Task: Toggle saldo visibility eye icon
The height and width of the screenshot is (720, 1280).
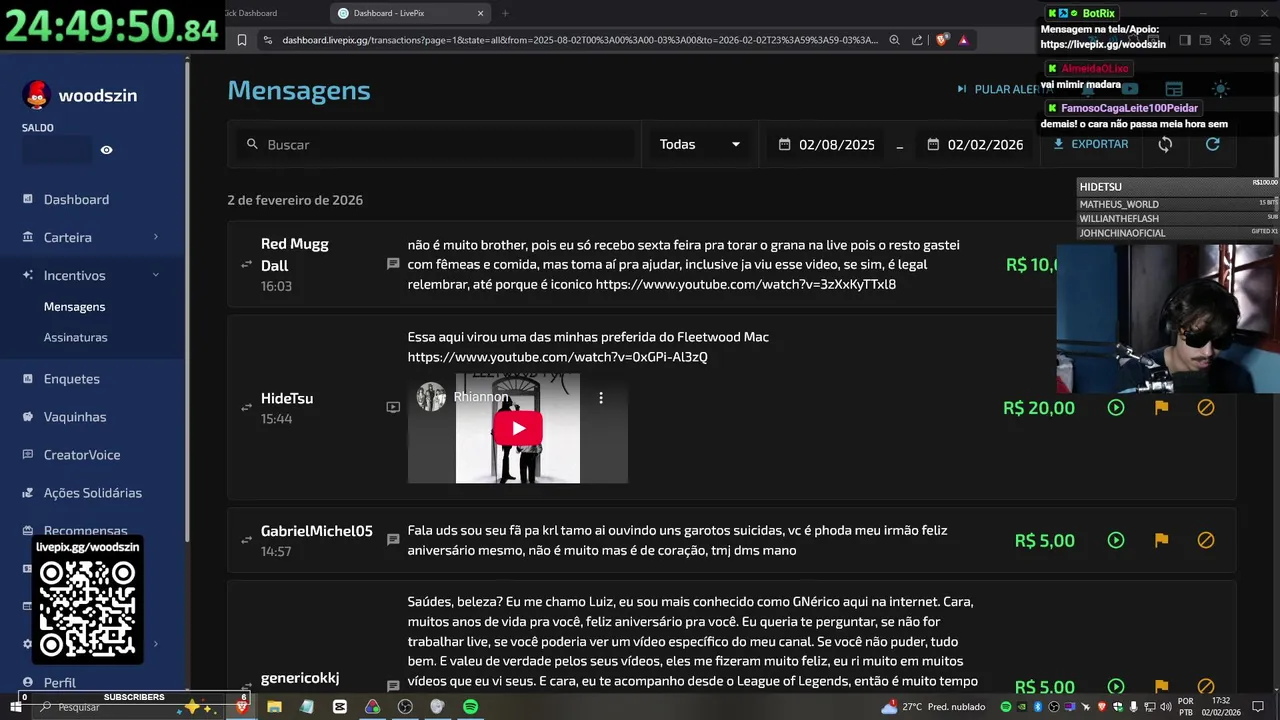Action: (107, 150)
